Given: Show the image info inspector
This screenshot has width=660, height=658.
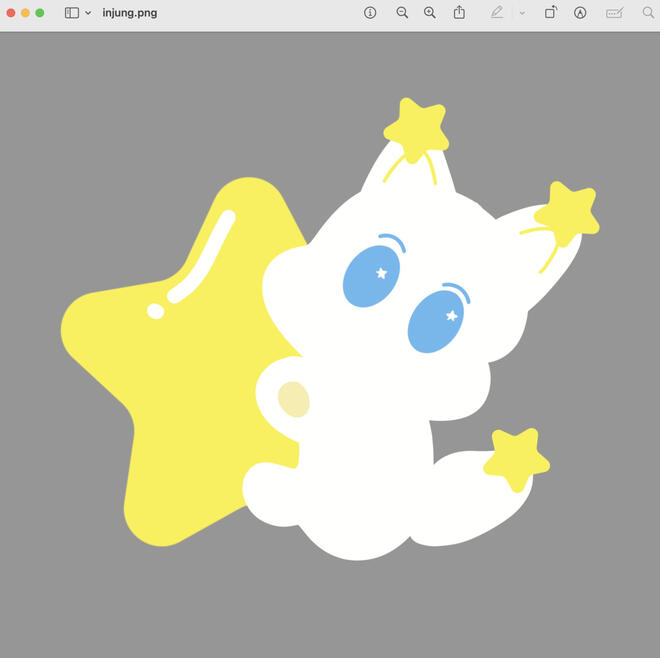Looking at the screenshot, I should click(x=370, y=13).
